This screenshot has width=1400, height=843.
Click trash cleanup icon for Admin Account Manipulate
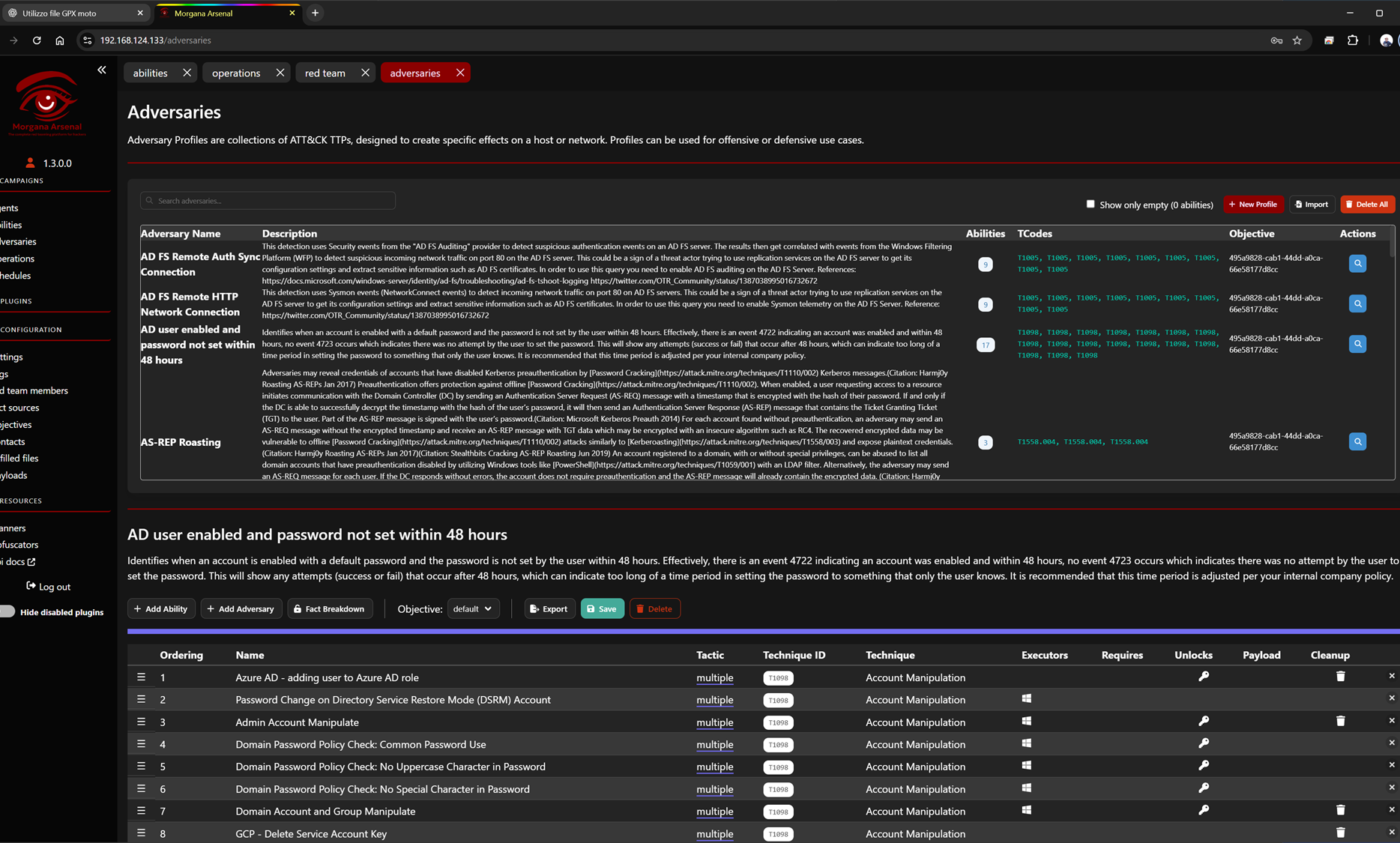1340,721
